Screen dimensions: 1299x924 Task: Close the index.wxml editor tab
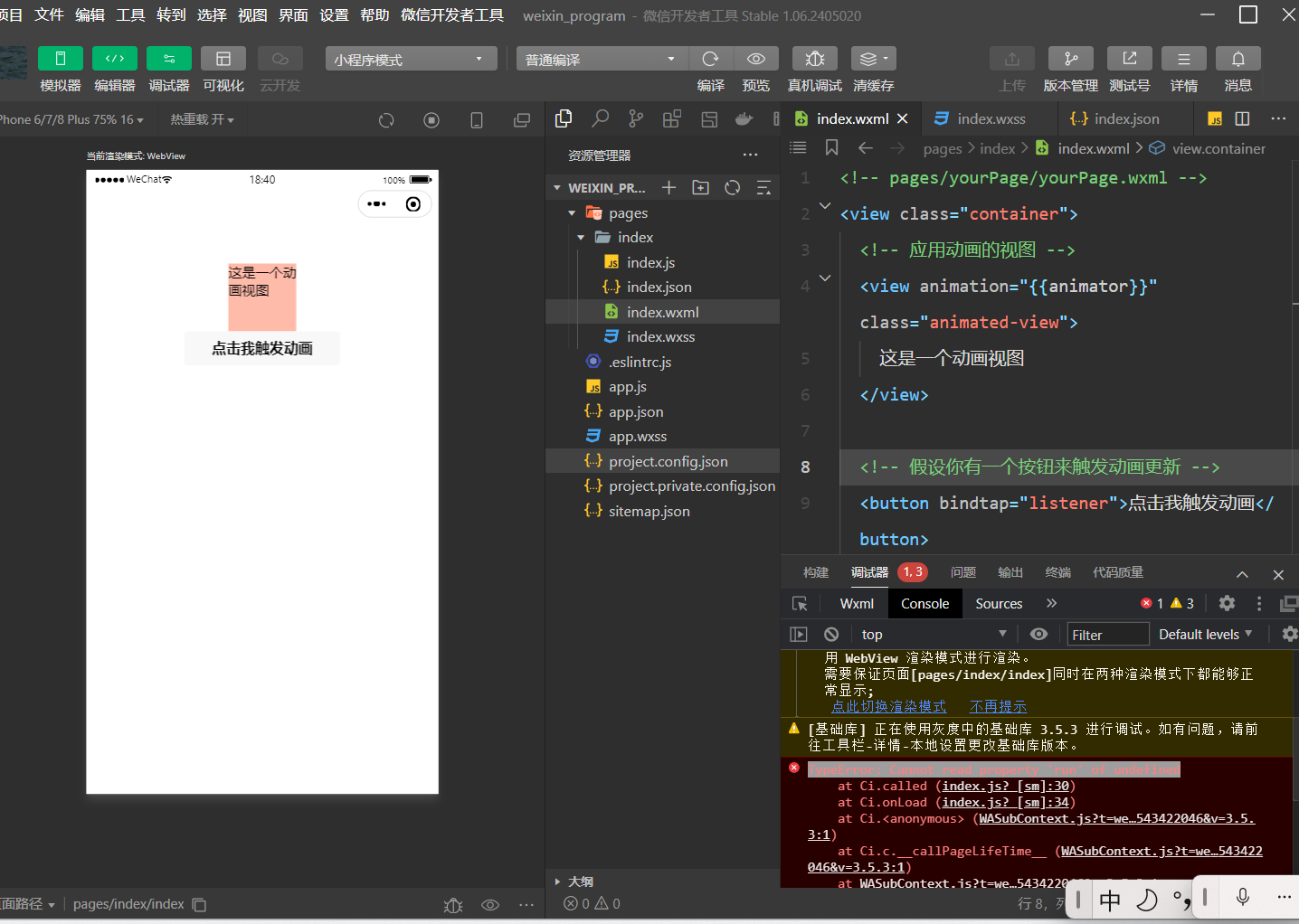[x=902, y=118]
